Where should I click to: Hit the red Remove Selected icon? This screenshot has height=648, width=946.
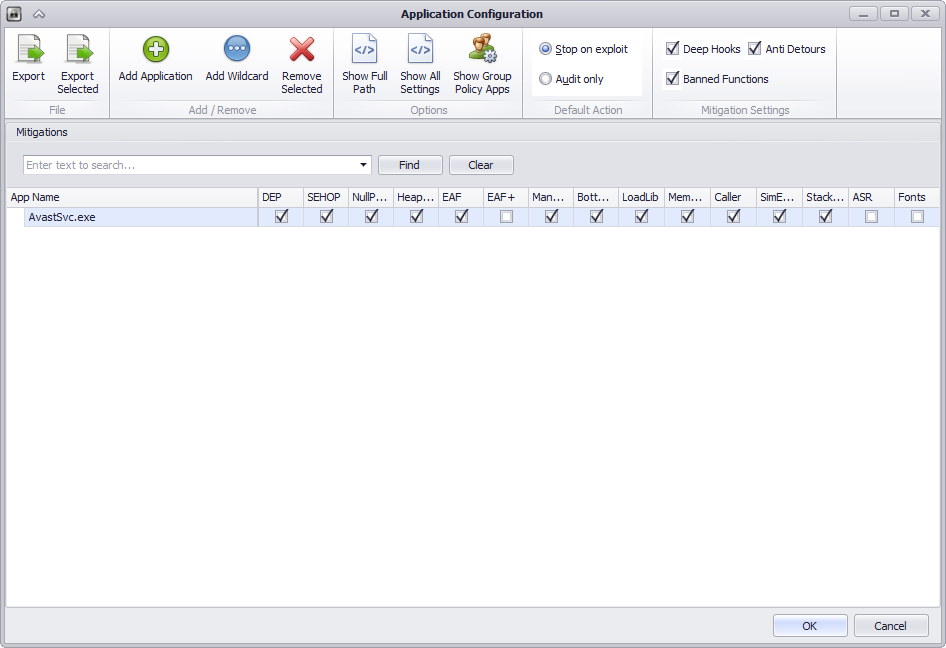301,50
